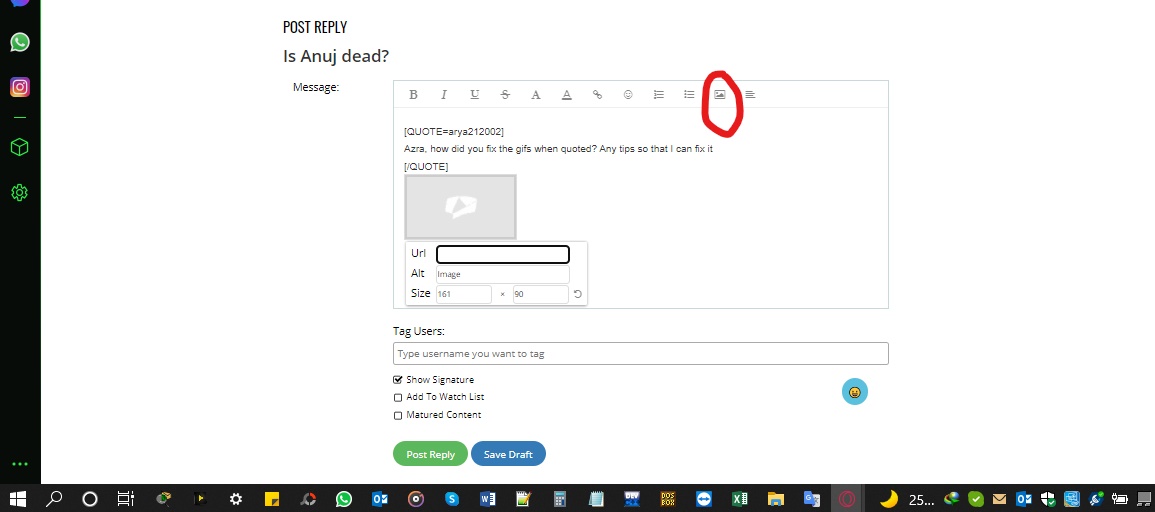Click the image width field showing 161
The image size is (1155, 512).
point(463,294)
